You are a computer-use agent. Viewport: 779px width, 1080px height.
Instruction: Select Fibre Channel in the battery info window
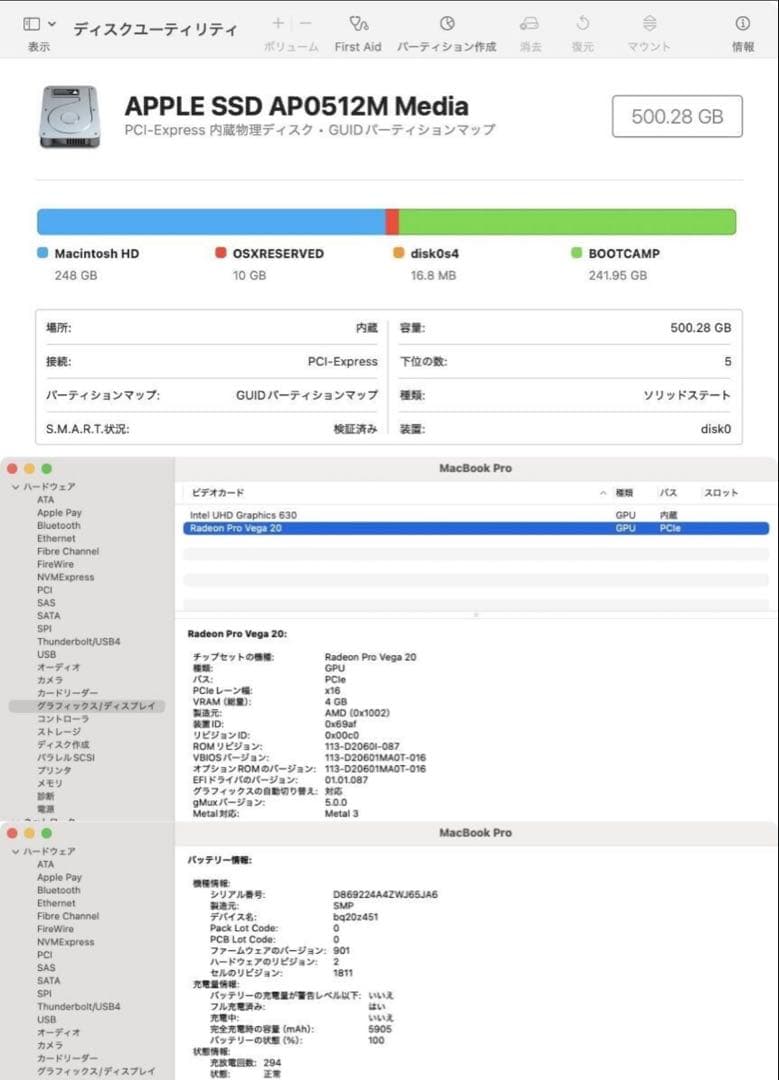point(68,916)
